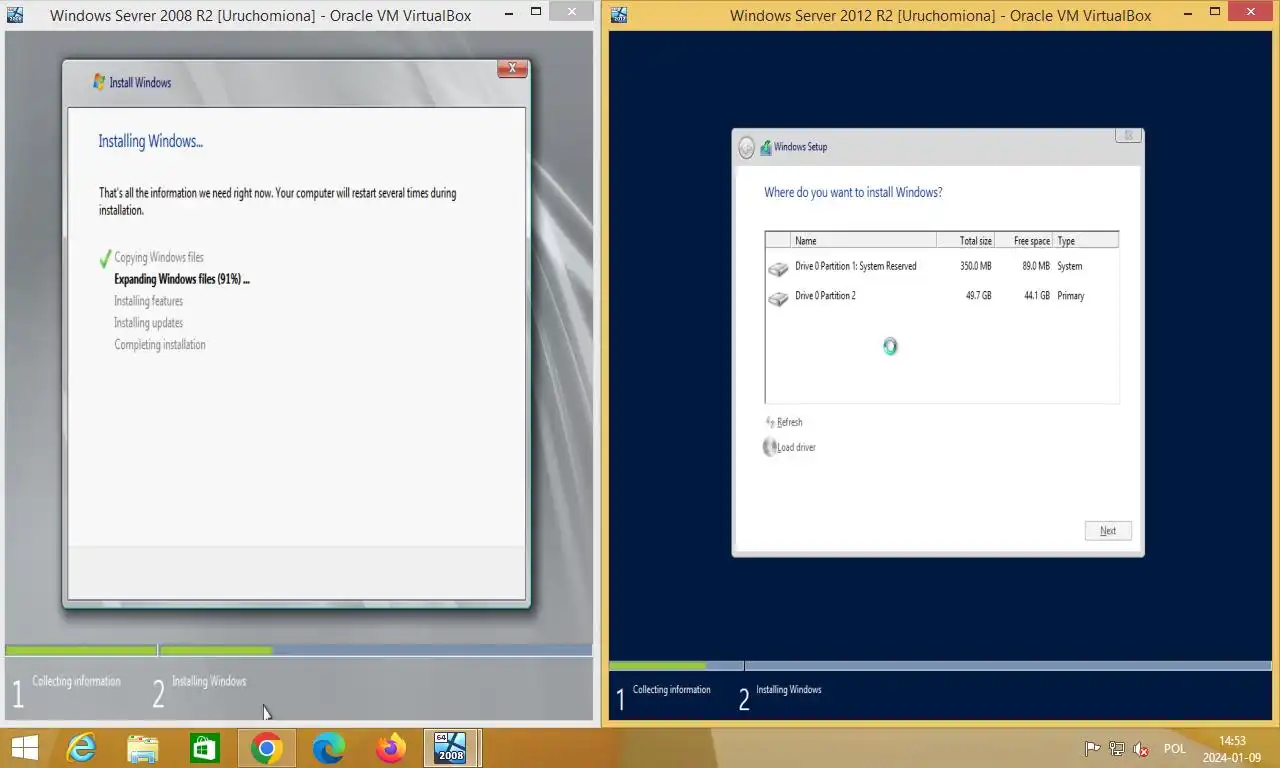Open Internet Explorer from the taskbar
Viewport: 1280px width, 768px height.
(x=80, y=748)
